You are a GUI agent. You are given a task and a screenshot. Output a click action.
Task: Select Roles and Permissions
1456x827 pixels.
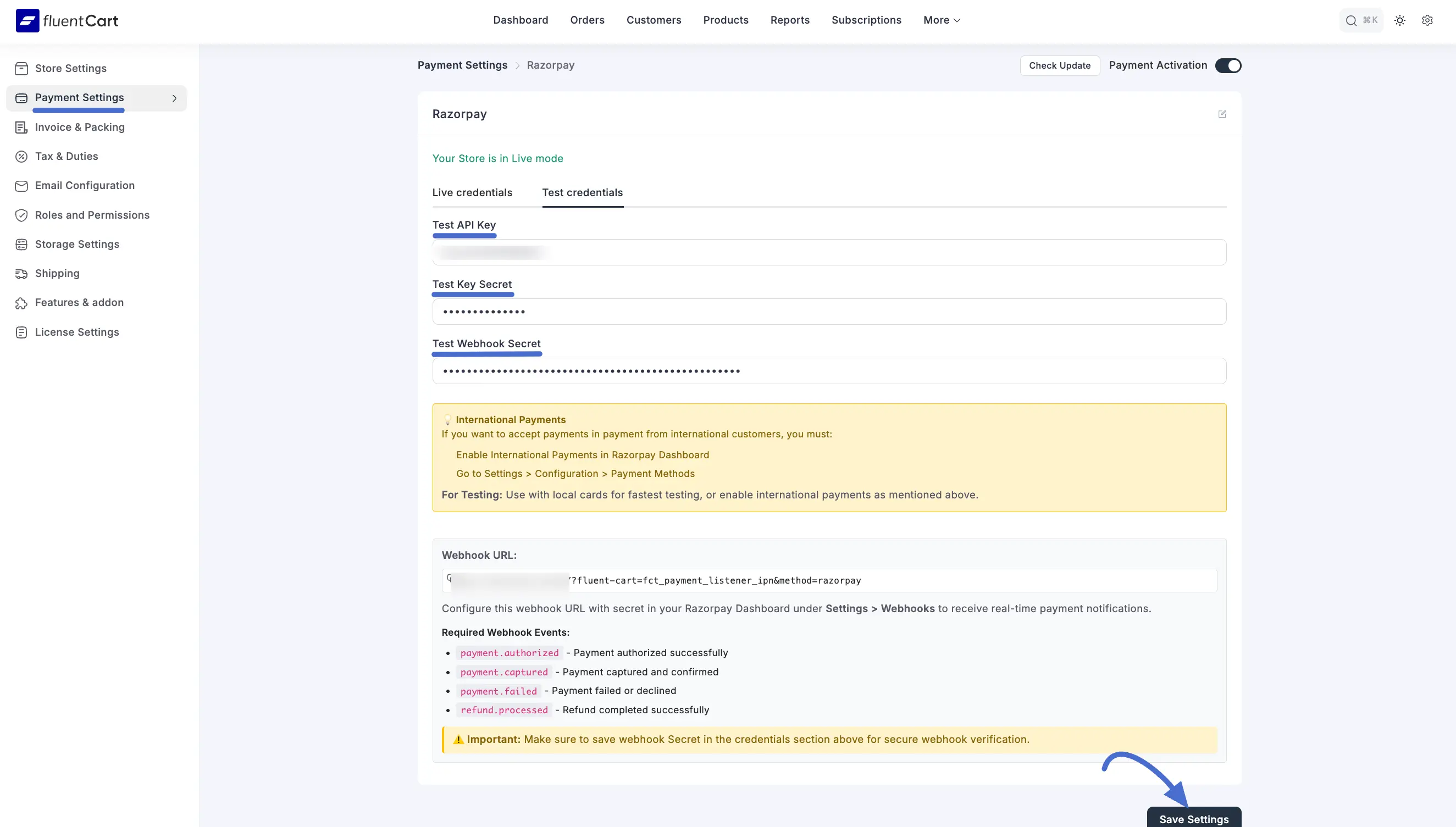(x=92, y=215)
